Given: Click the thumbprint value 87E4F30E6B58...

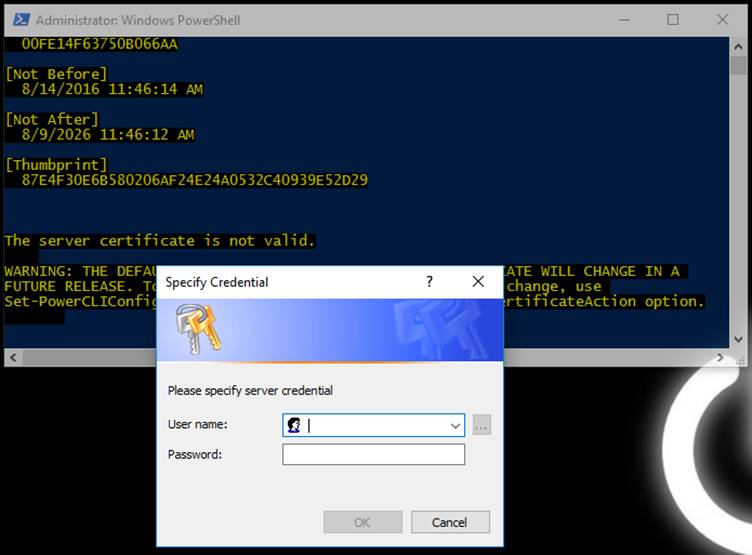Looking at the screenshot, I should coord(195,180).
